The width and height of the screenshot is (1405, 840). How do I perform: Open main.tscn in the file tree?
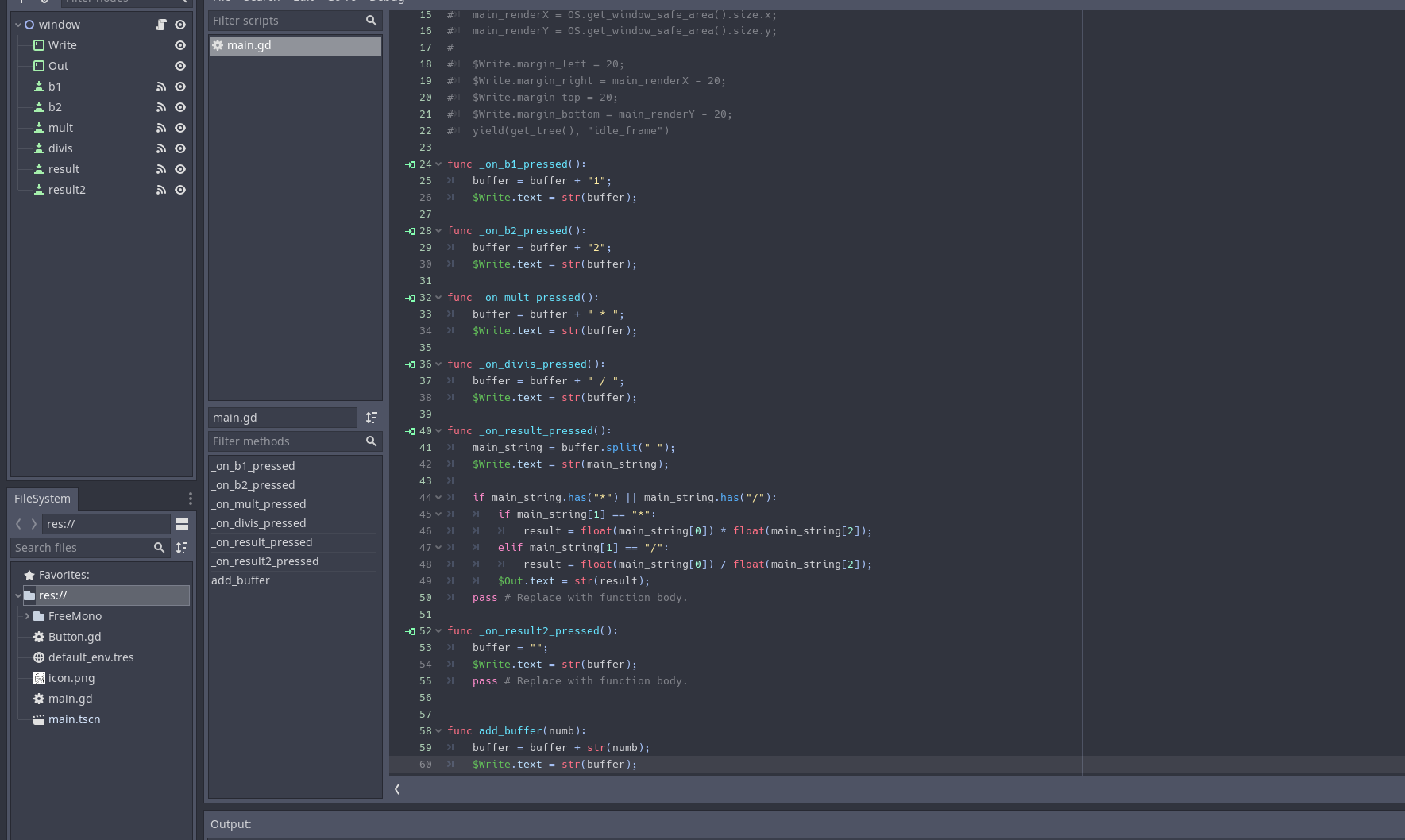(74, 719)
